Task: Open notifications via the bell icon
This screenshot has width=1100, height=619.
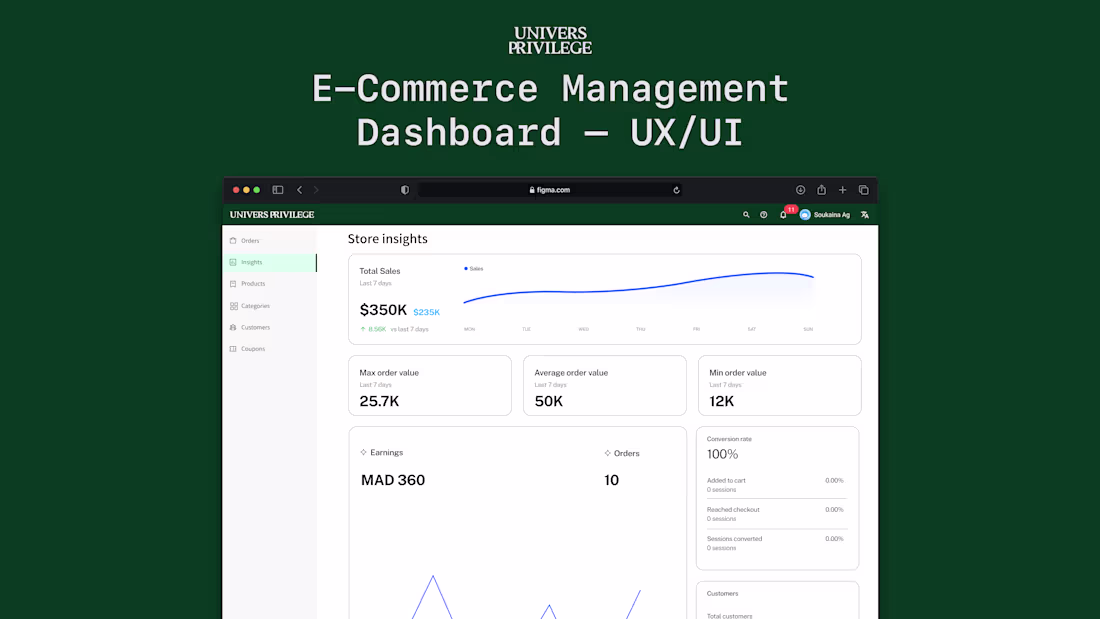Action: pos(783,214)
